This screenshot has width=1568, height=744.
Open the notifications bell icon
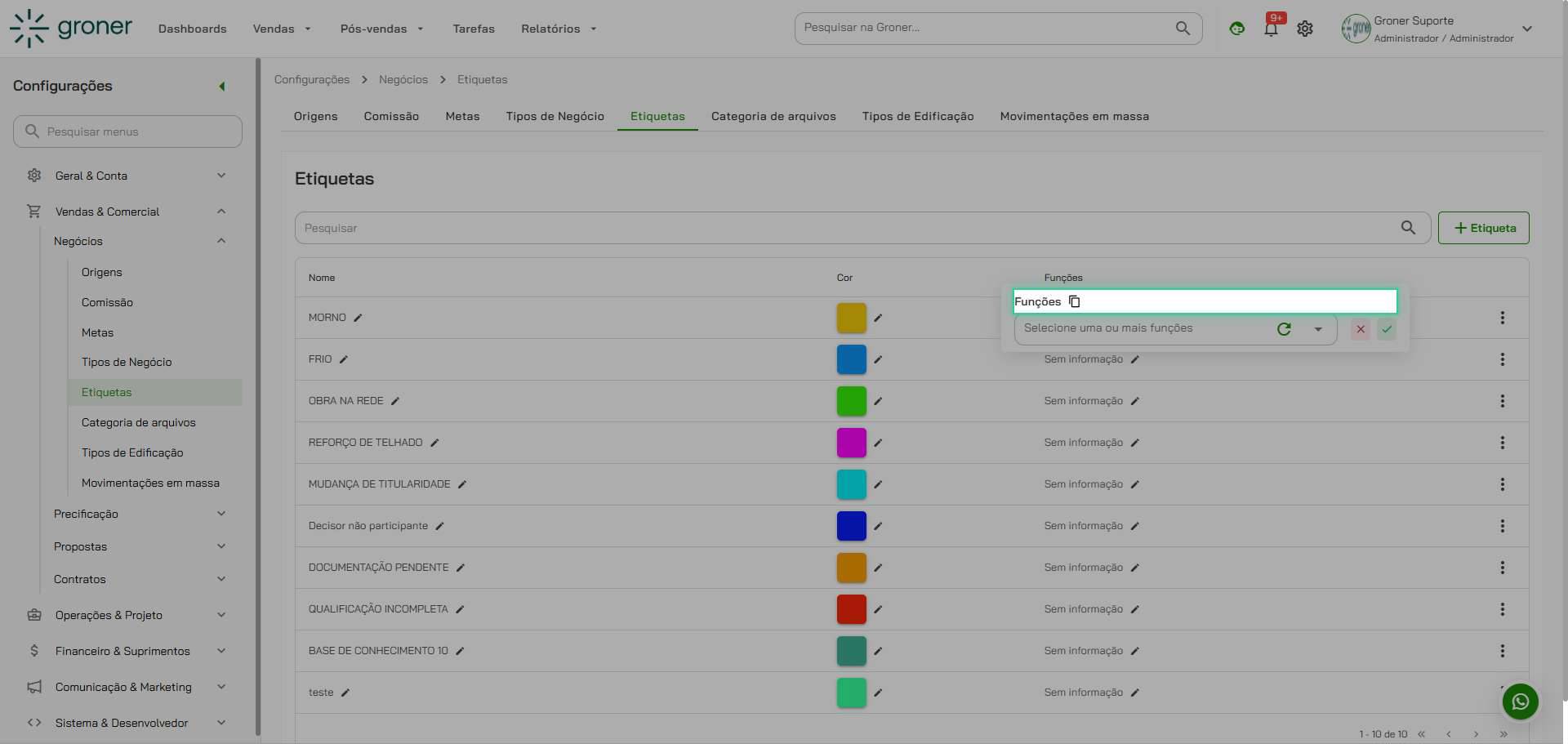pos(1271,29)
